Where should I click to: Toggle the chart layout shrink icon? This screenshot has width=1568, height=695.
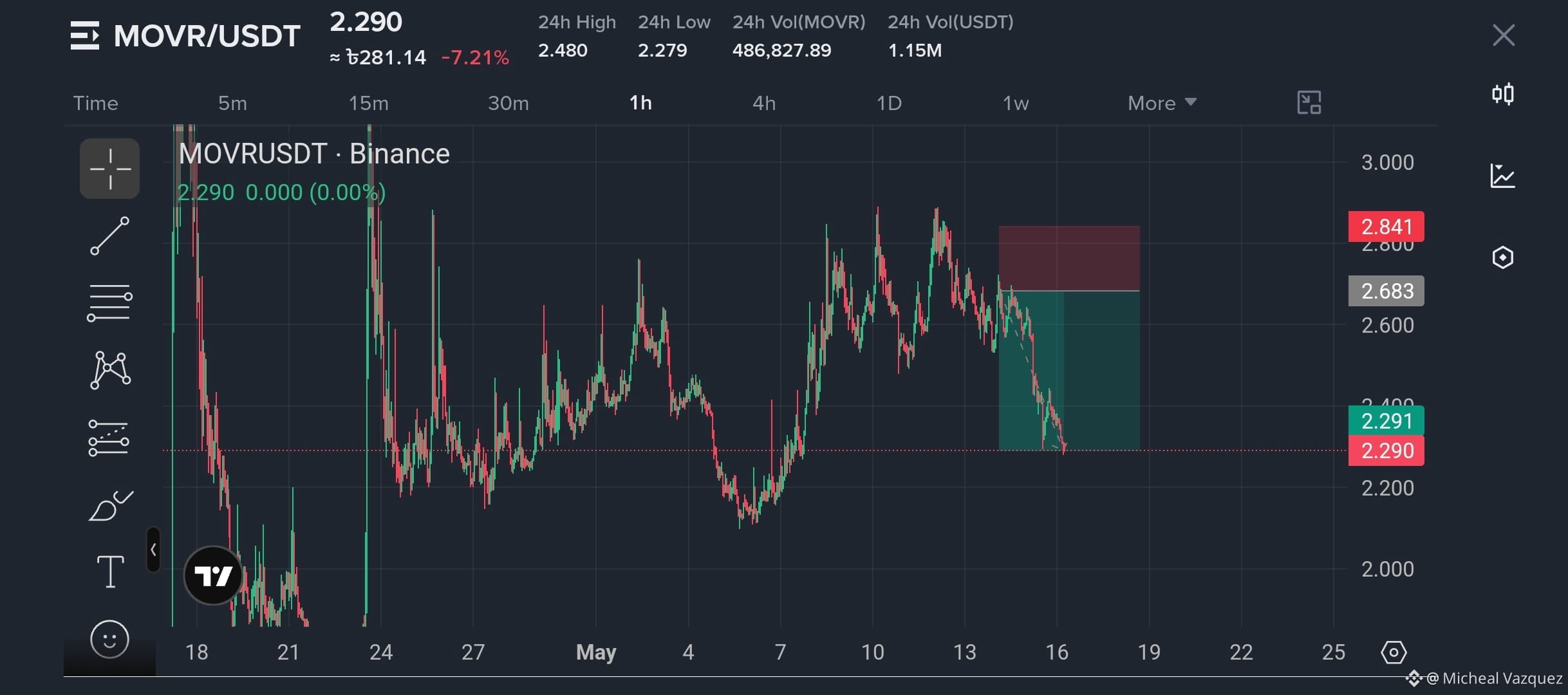click(x=1309, y=102)
